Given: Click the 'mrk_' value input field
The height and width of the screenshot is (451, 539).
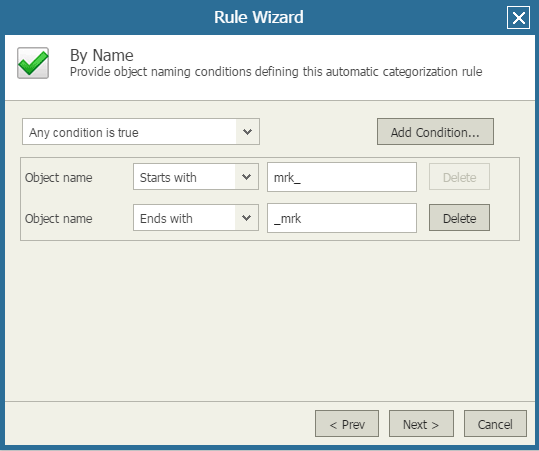Looking at the screenshot, I should tap(342, 177).
